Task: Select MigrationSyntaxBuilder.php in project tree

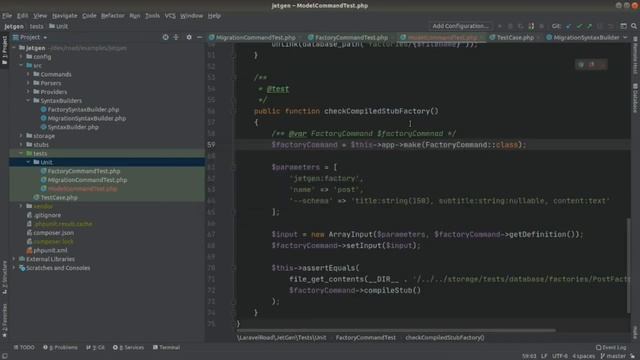Action: point(87,118)
